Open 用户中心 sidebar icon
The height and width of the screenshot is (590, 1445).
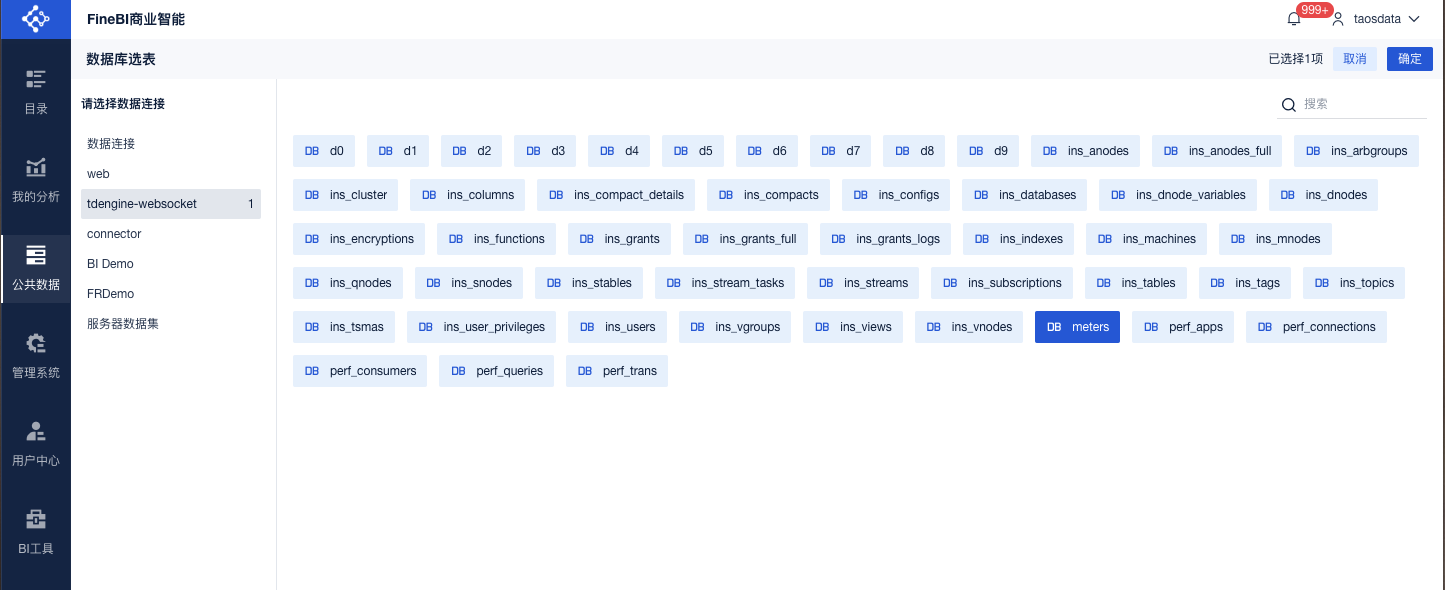pyautogui.click(x=36, y=433)
